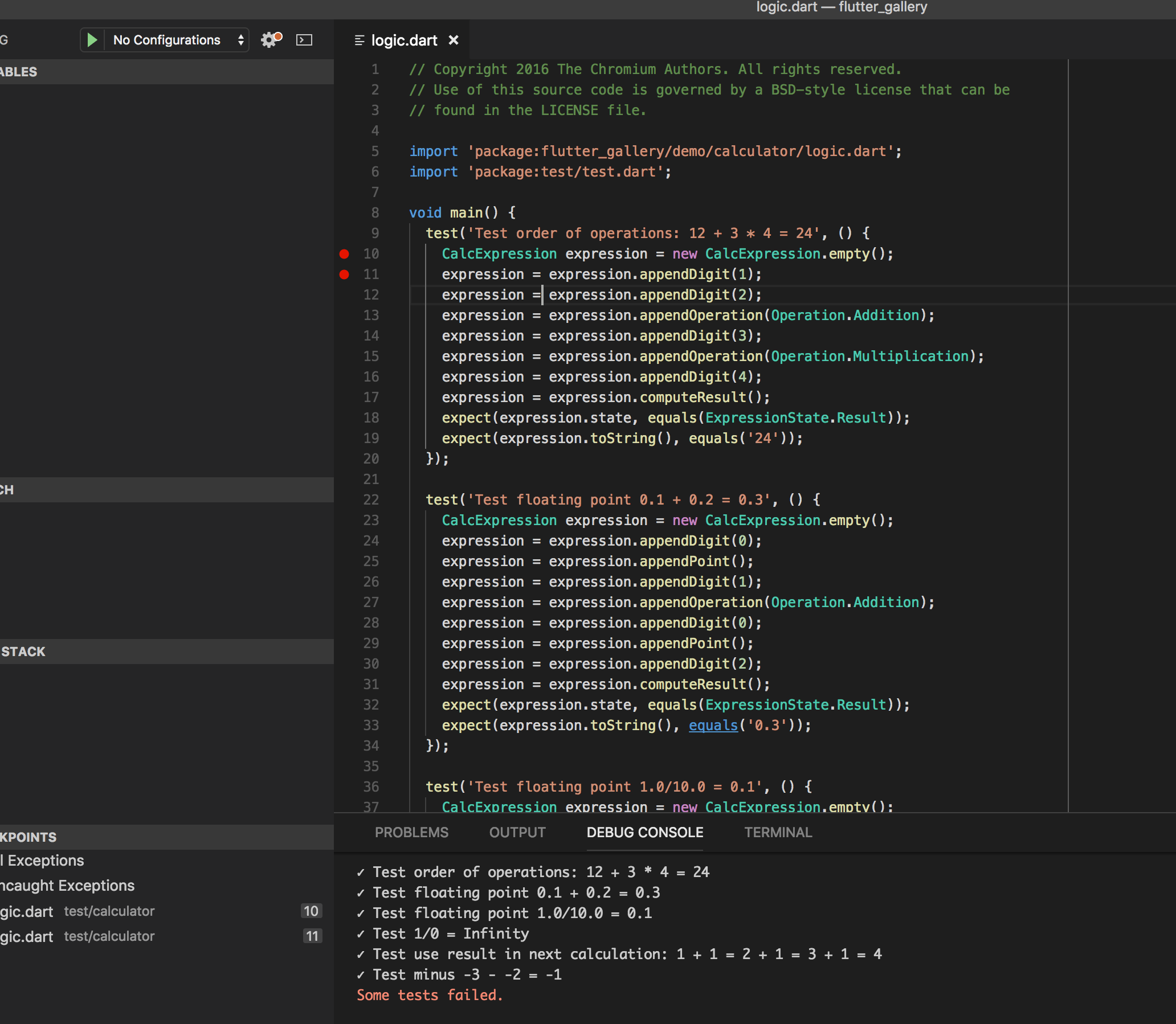1176x1024 pixels.
Task: Enable the Uncaught Exceptions breakpoint entry
Action: point(67,885)
